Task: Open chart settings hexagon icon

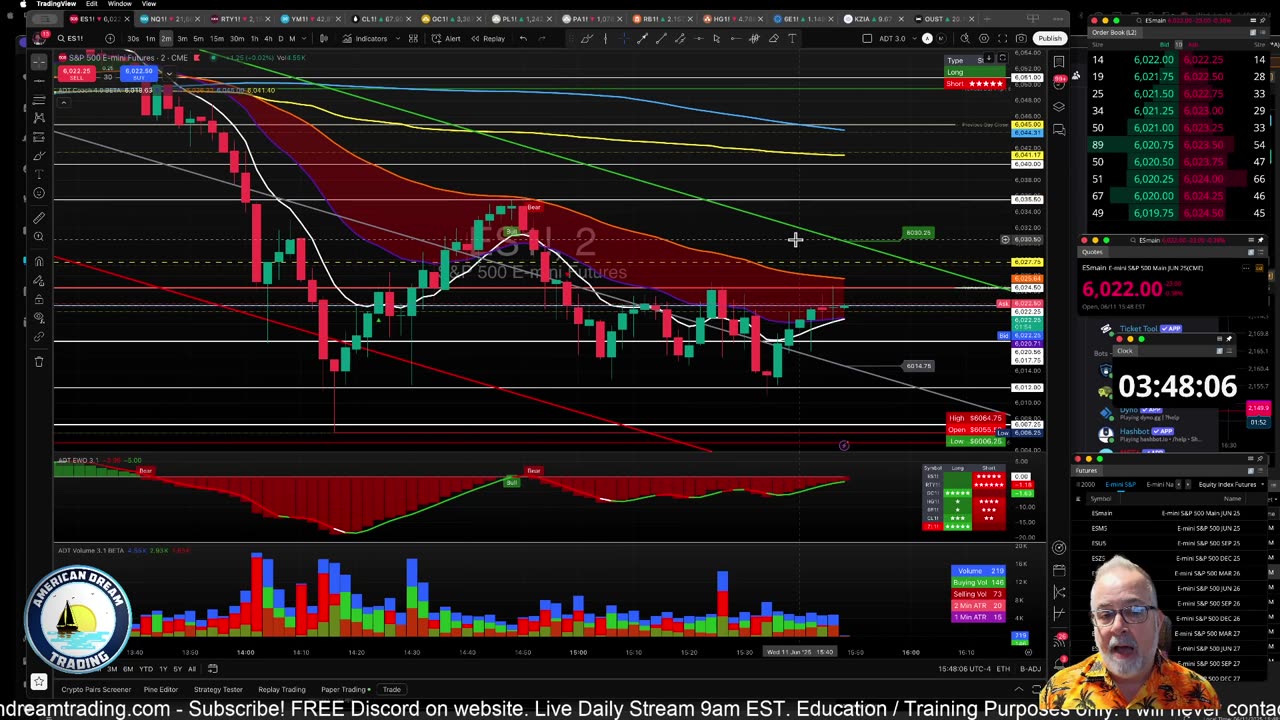Action: [984, 38]
